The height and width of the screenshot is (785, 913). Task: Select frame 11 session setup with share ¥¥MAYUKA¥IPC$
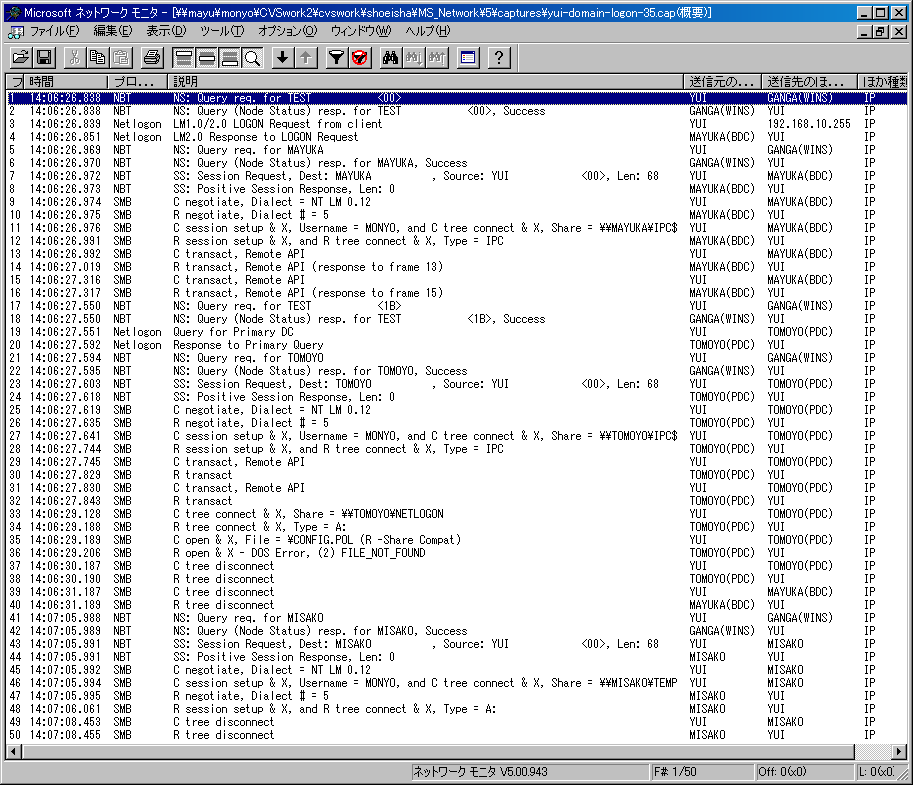coord(456,228)
